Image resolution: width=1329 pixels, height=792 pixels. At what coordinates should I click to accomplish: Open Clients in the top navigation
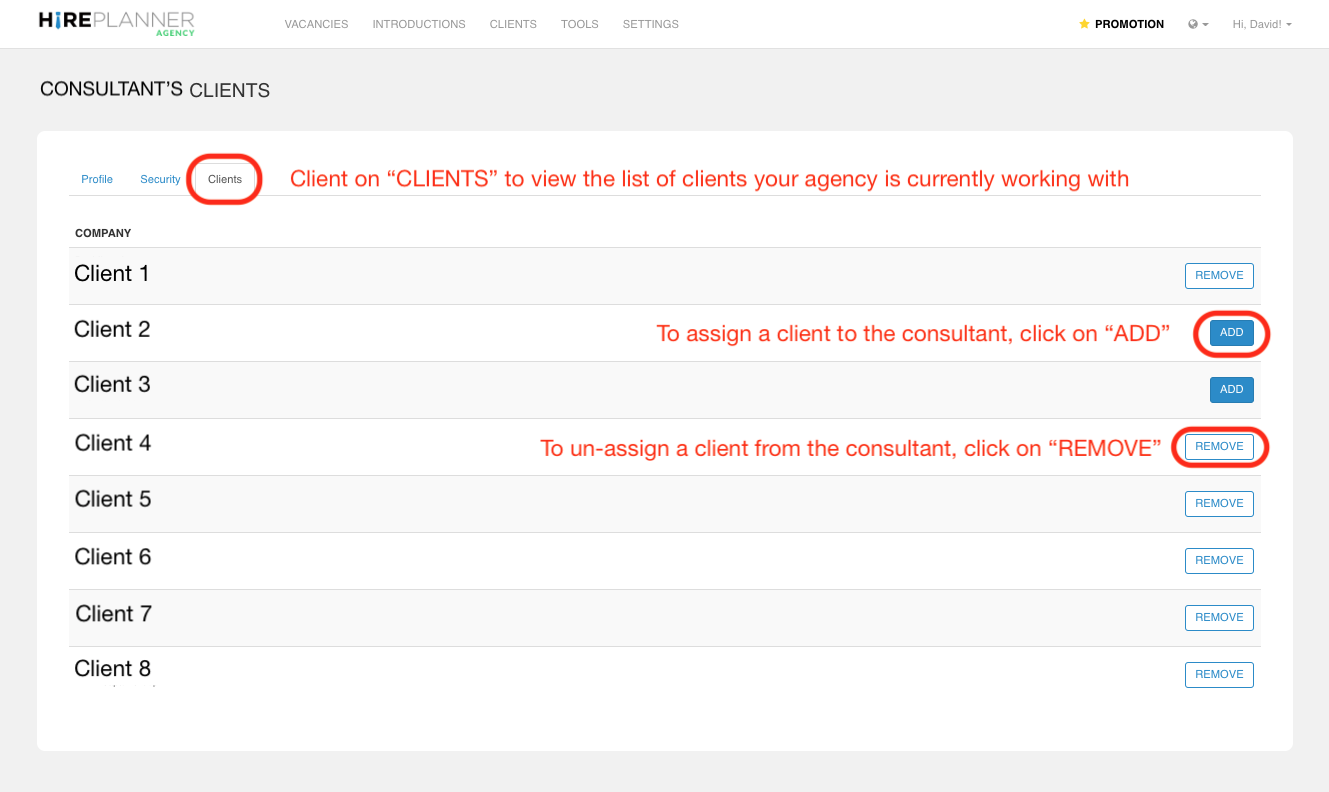point(513,24)
